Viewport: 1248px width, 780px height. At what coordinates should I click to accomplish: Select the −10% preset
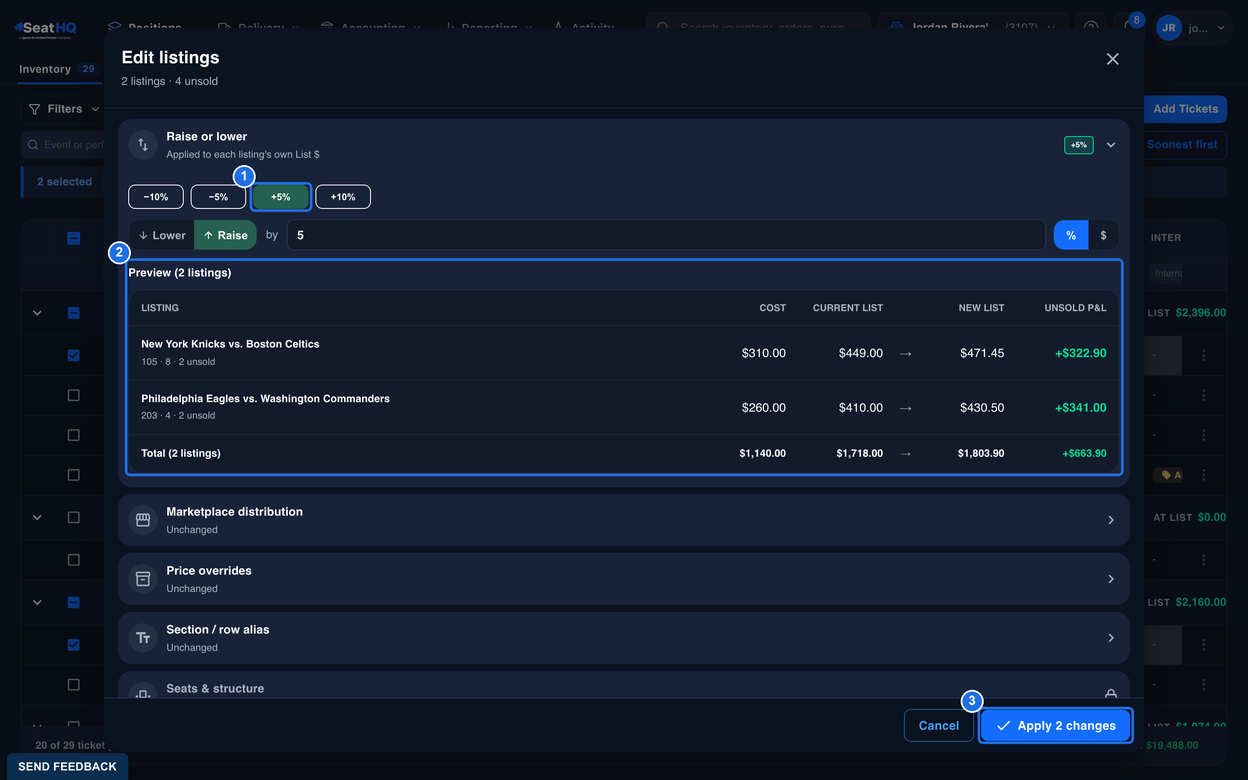[x=155, y=197]
